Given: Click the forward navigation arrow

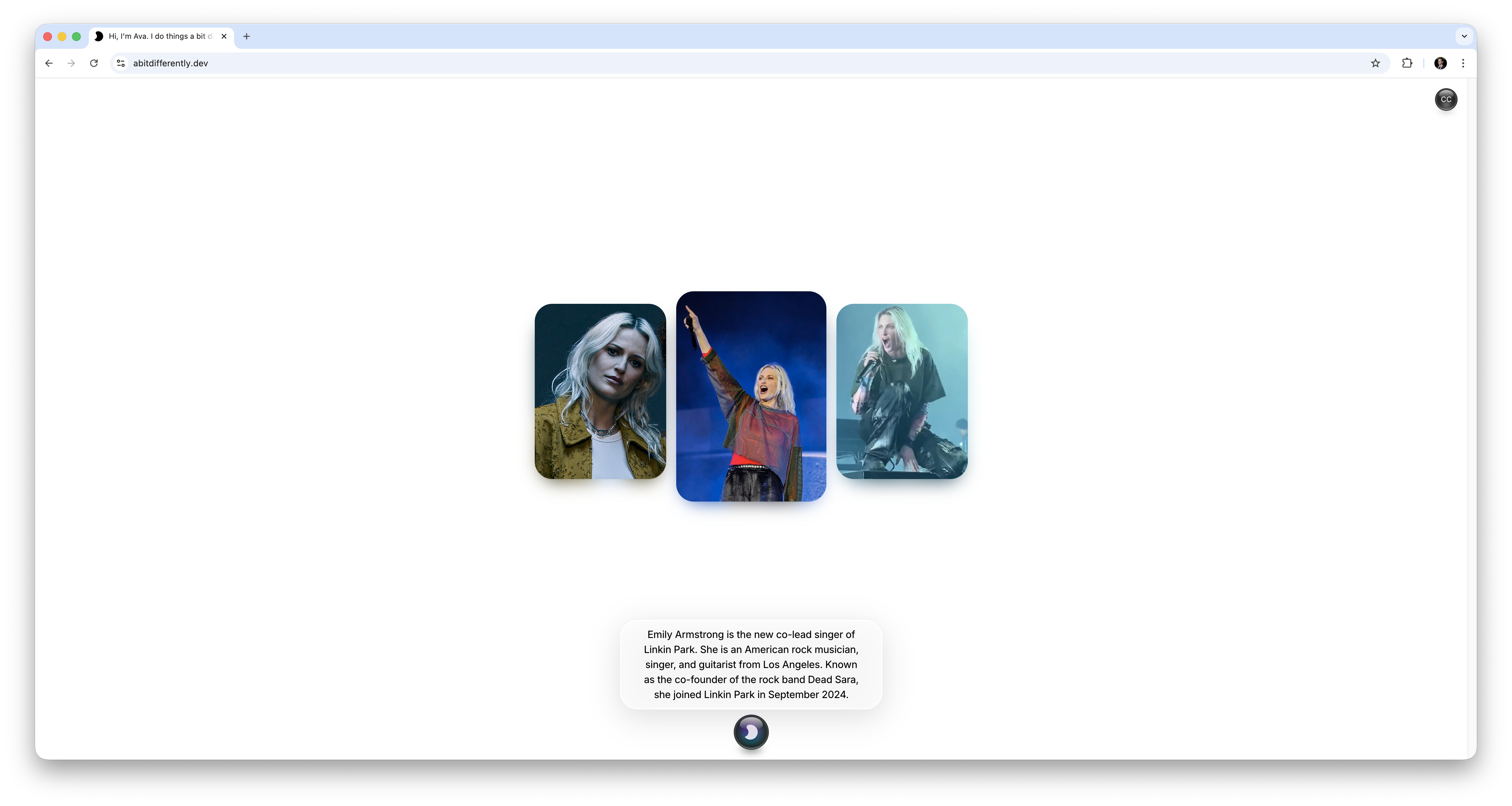Looking at the screenshot, I should click(71, 64).
